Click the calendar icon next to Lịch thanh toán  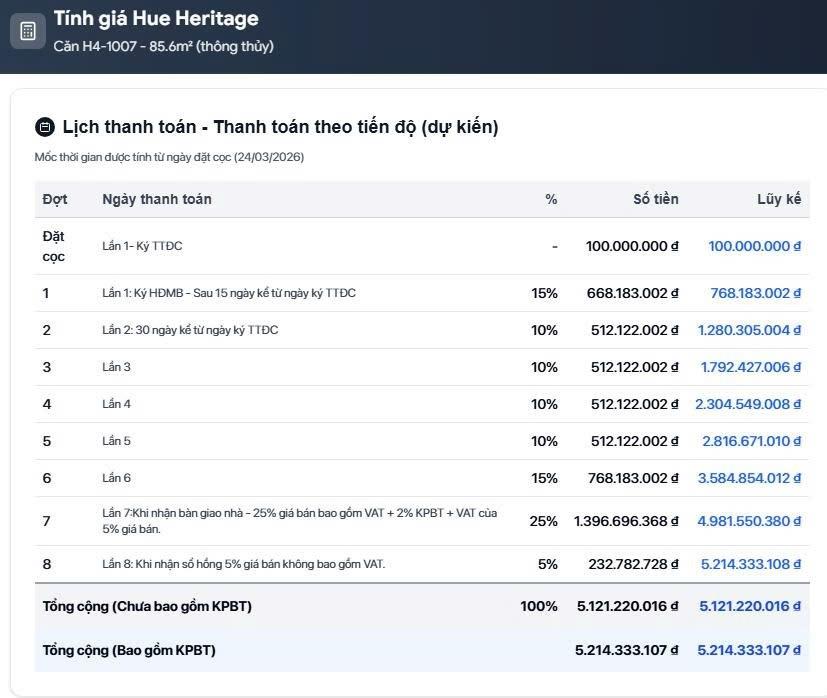point(44,127)
